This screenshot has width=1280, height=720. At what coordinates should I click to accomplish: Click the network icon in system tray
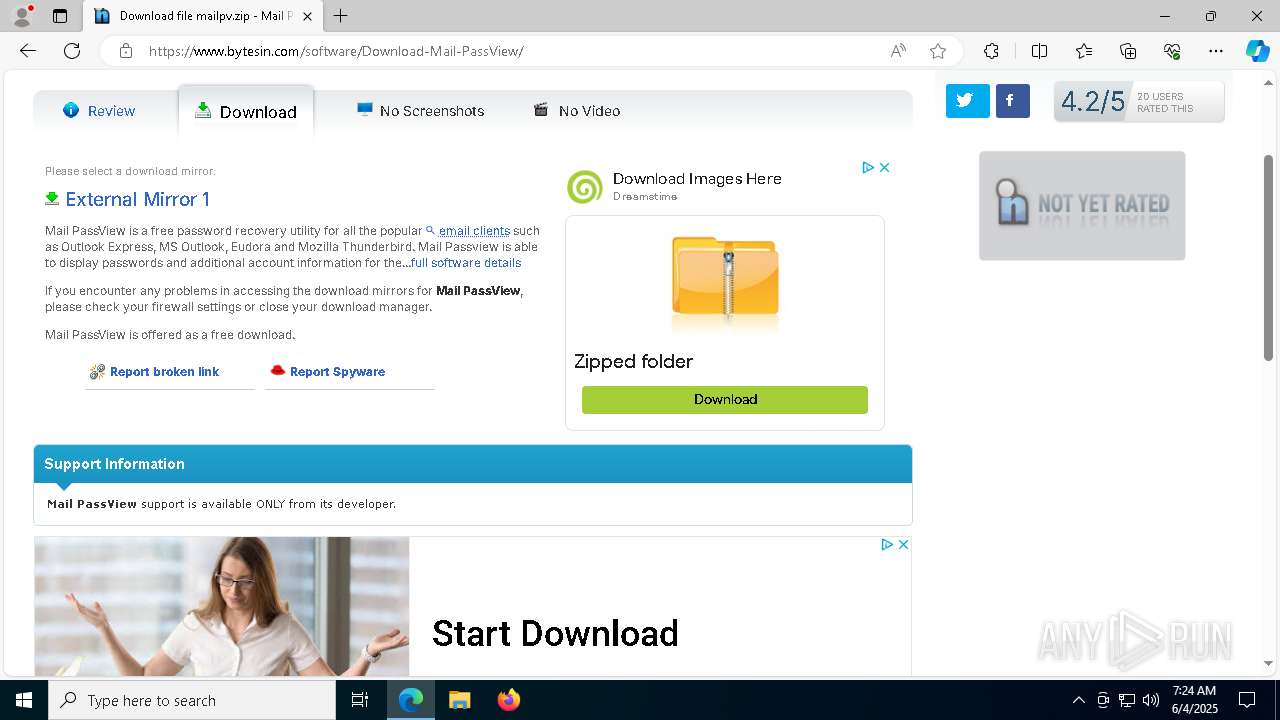[1127, 700]
